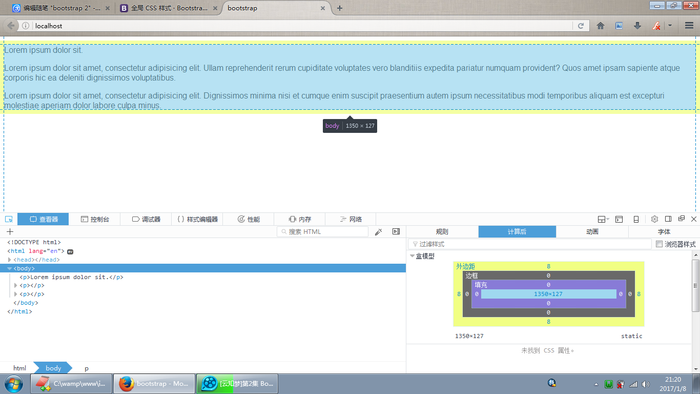Close the developer tools panel
This screenshot has height=394, width=700.
(694, 219)
